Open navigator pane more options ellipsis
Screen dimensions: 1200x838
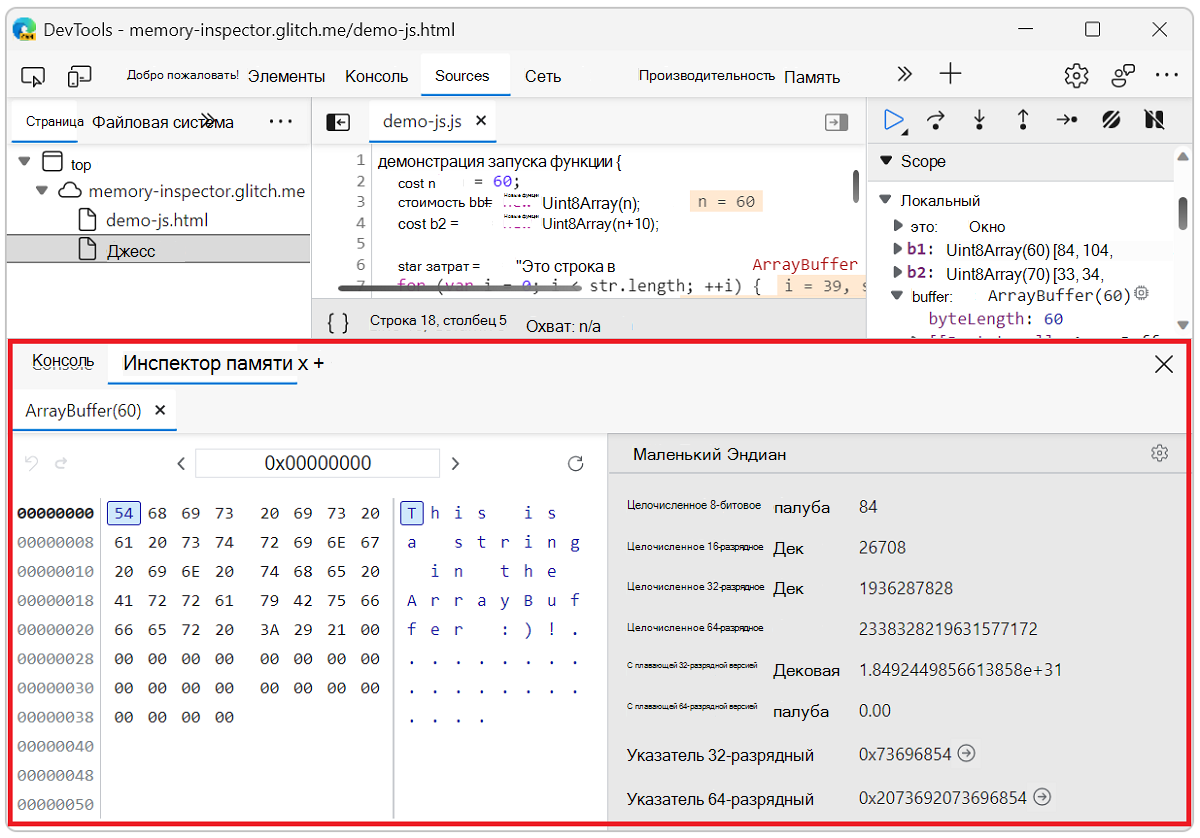point(281,121)
